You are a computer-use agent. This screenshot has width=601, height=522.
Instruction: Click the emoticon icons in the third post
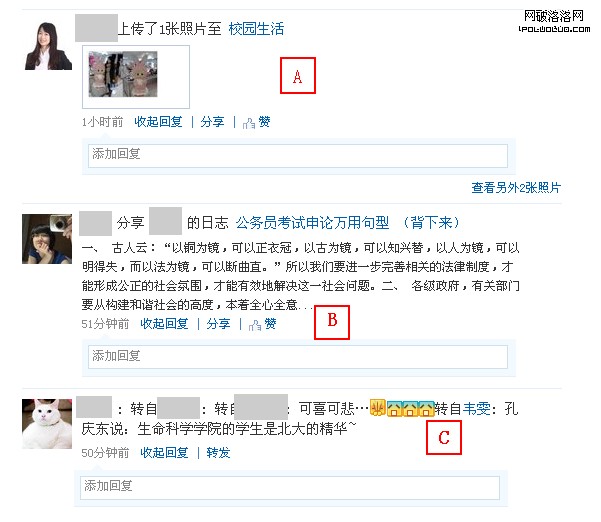point(402,408)
